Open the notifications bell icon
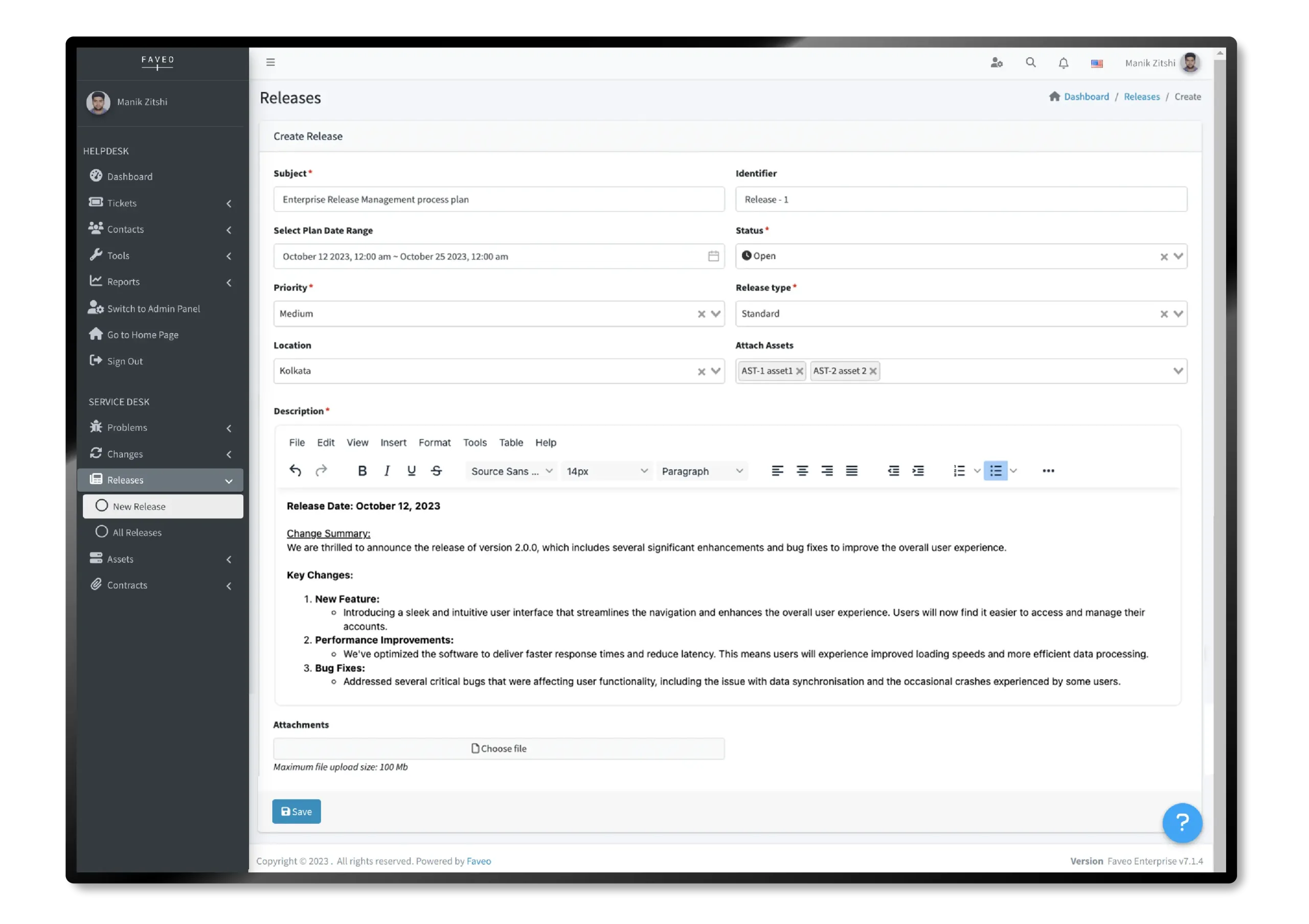 [1063, 63]
